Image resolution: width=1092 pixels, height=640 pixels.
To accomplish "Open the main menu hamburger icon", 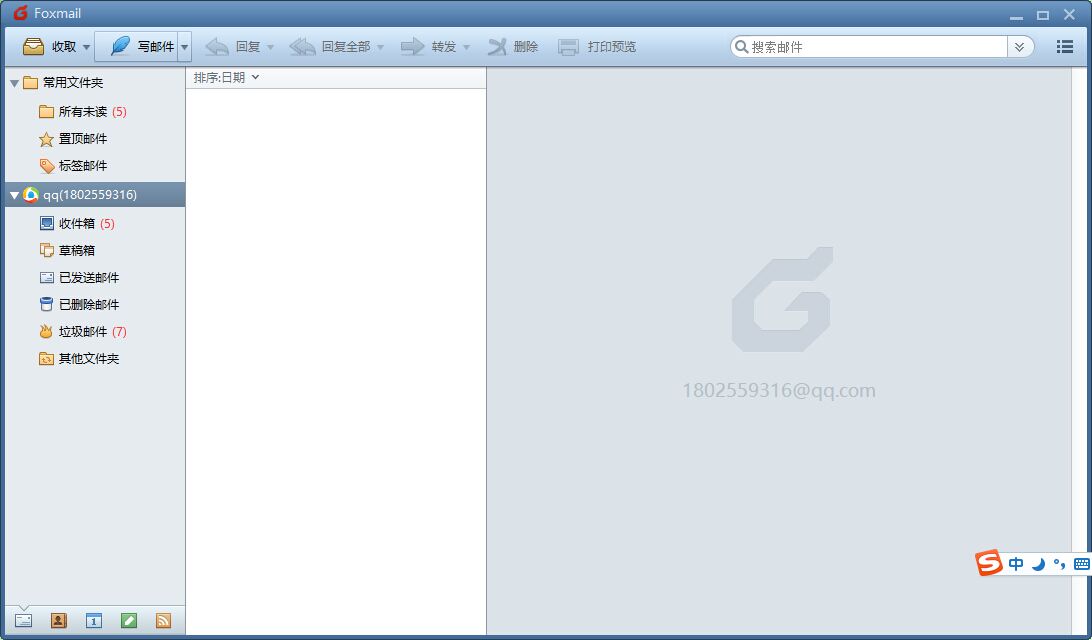I will (1065, 47).
